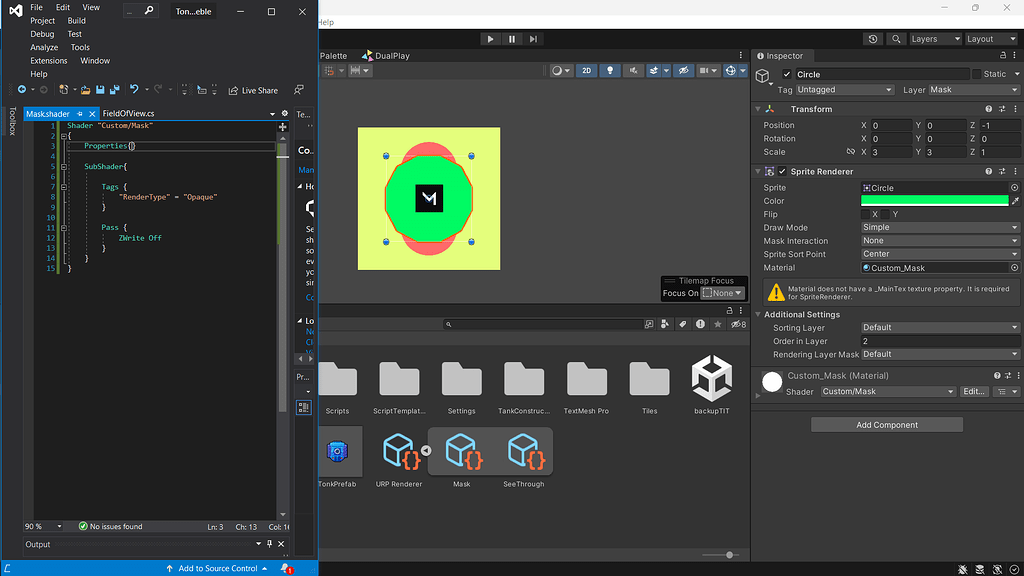Open the Draw Mode dropdown
Viewport: 1024px width, 576px height.
[x=939, y=228]
